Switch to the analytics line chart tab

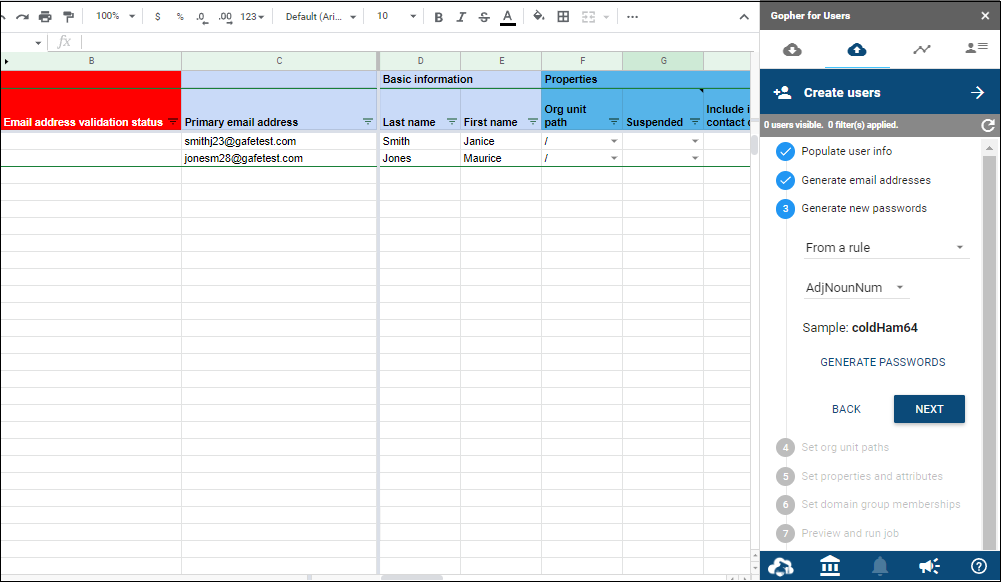point(921,49)
